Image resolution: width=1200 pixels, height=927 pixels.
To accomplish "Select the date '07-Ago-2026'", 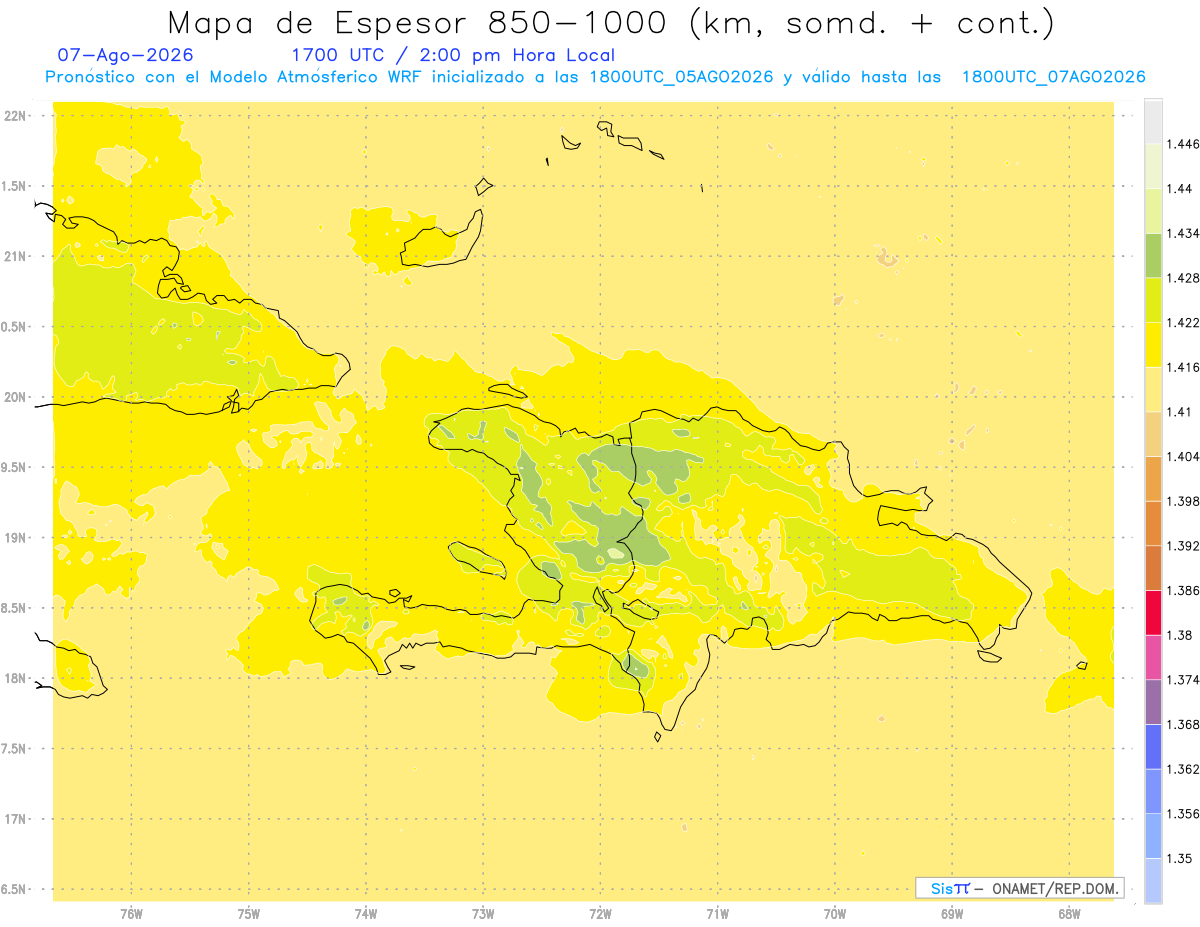I will coord(126,56).
